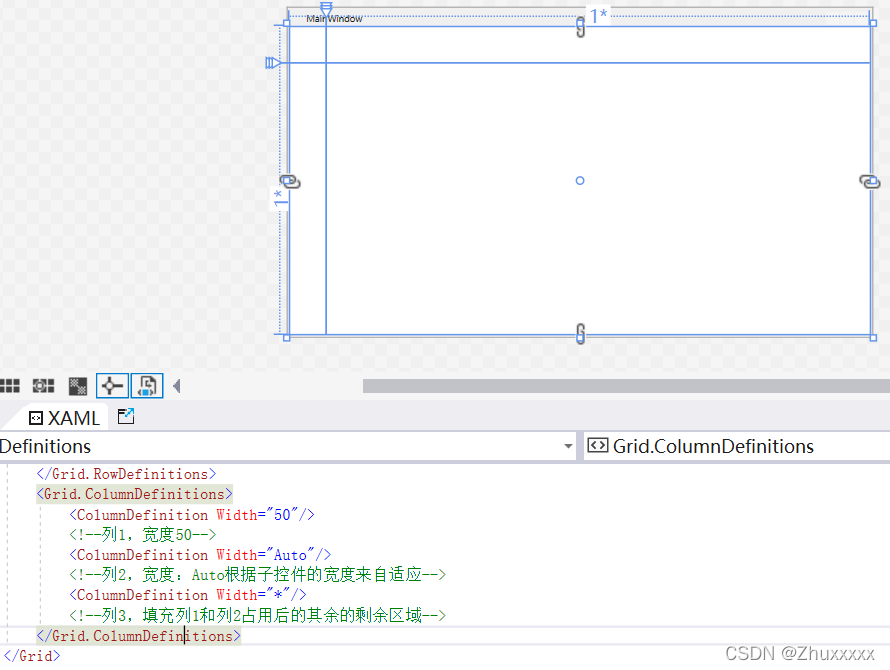Click the XAML tab document icon
The height and width of the screenshot is (670, 890).
click(x=37, y=417)
